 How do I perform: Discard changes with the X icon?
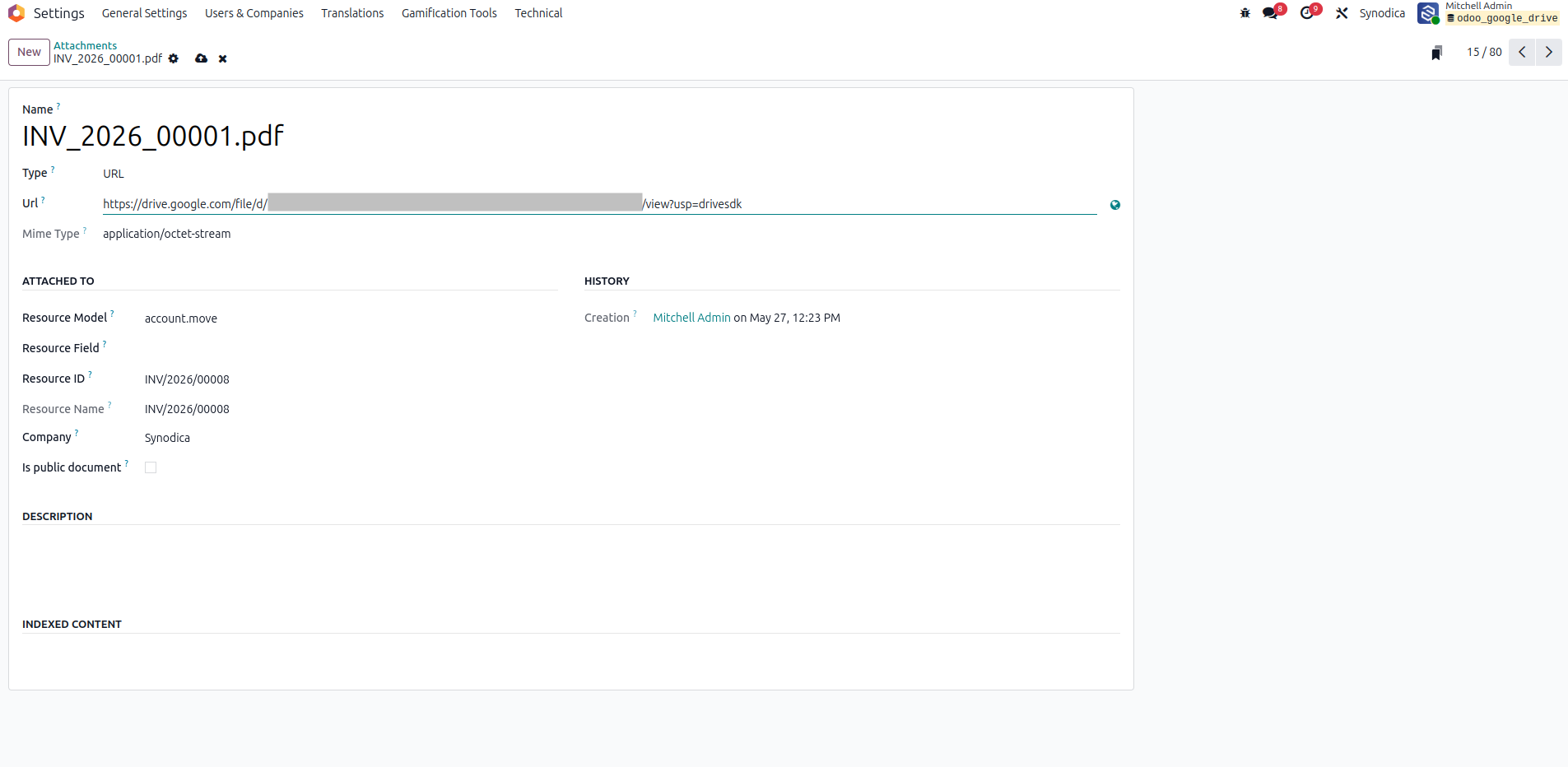pos(222,59)
